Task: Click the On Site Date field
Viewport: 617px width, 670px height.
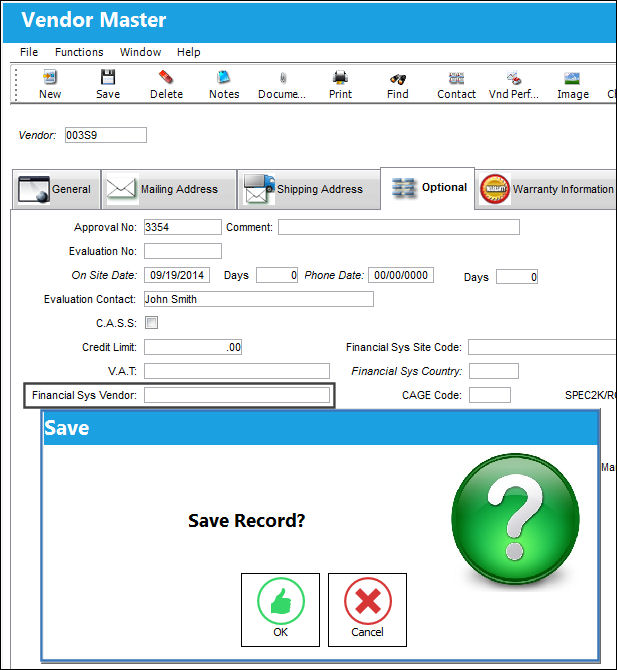Action: tap(177, 275)
